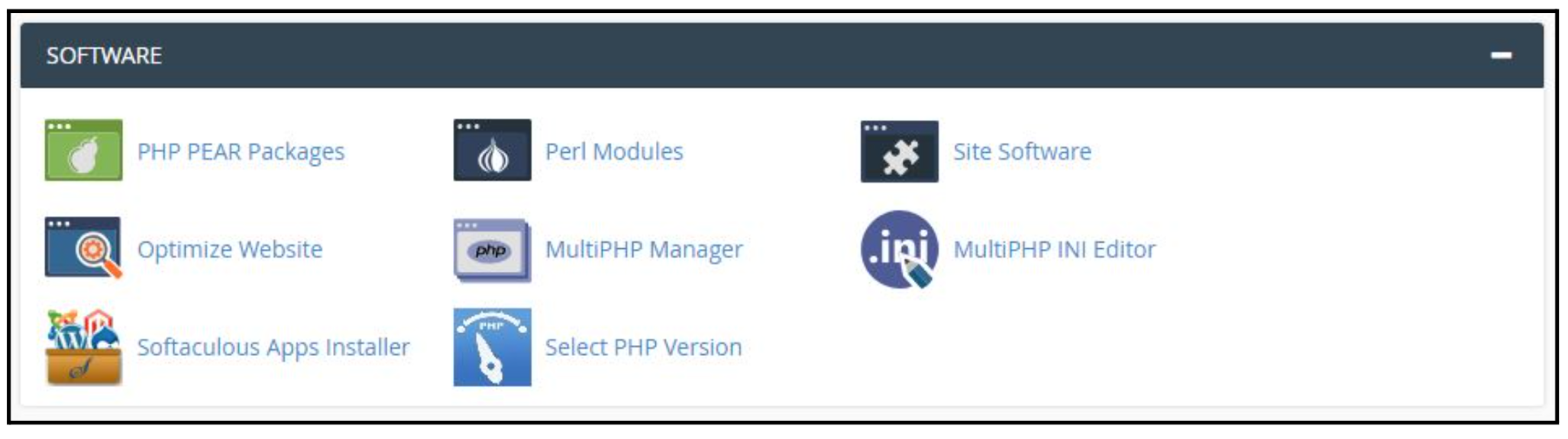Open the Softaculous Apps Installer text link
The image size is (1568, 439).
[273, 347]
